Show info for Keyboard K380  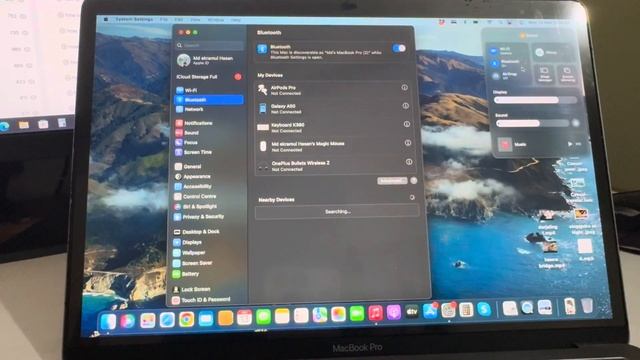point(407,124)
